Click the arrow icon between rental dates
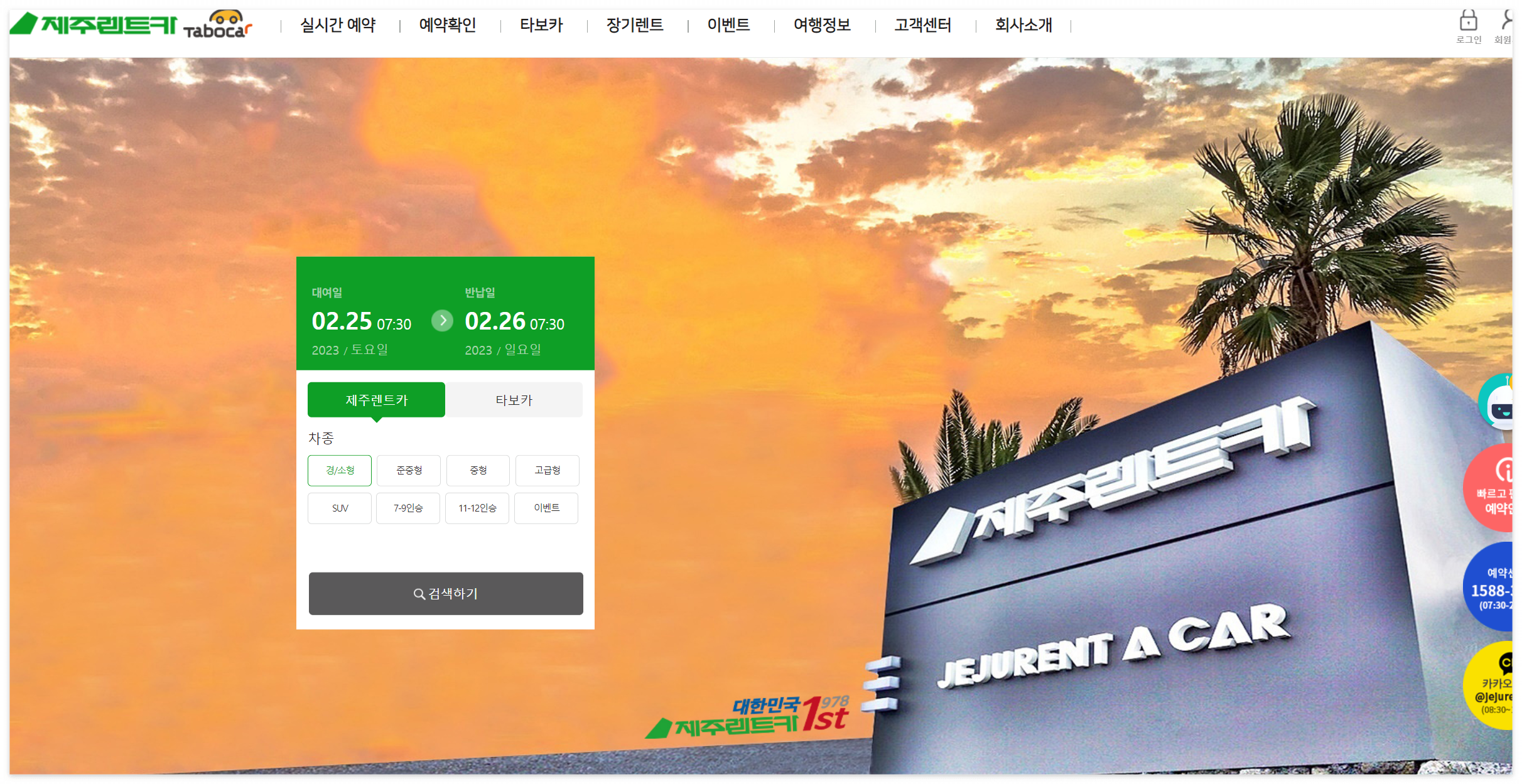1522x784 pixels. [443, 321]
